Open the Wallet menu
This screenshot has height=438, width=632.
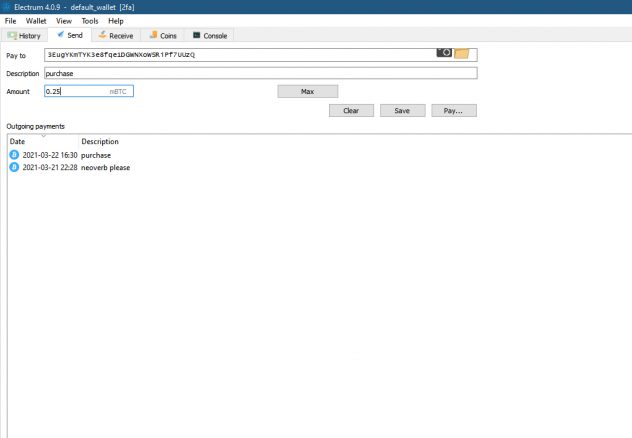tap(36, 21)
